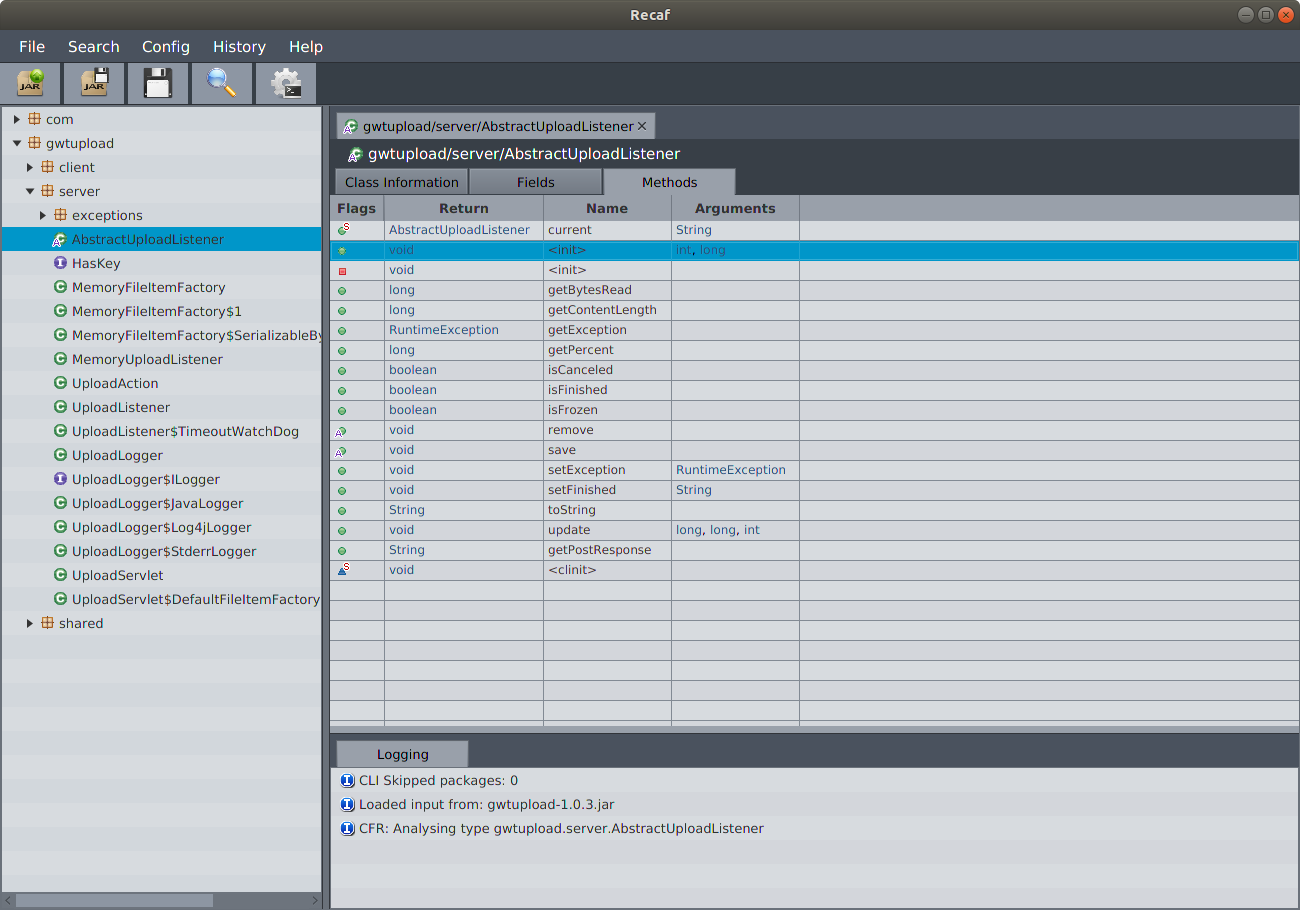This screenshot has width=1300, height=910.
Task: Click the floppy disk save icon
Action: click(158, 83)
